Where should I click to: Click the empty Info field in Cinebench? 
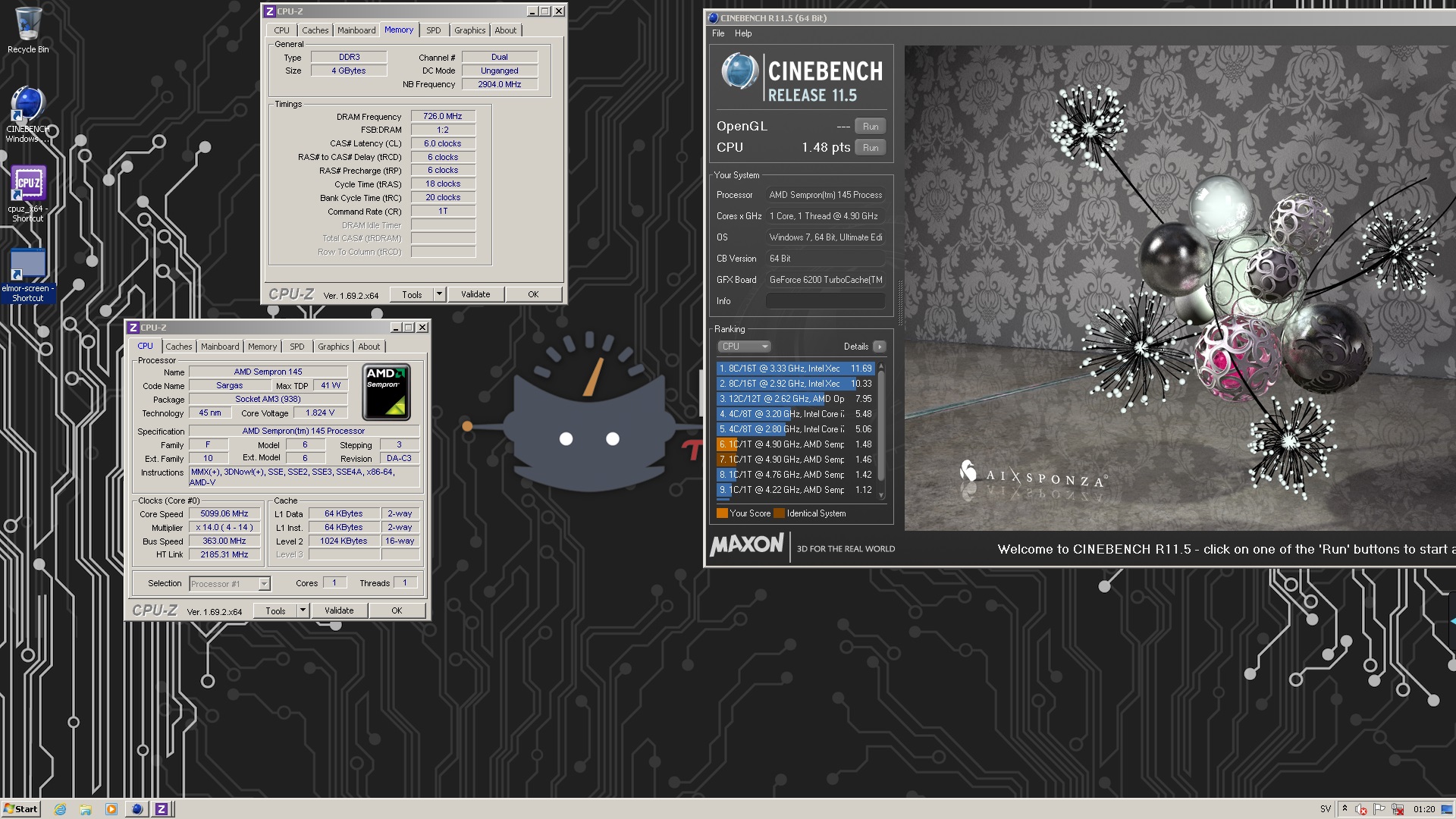coord(825,301)
